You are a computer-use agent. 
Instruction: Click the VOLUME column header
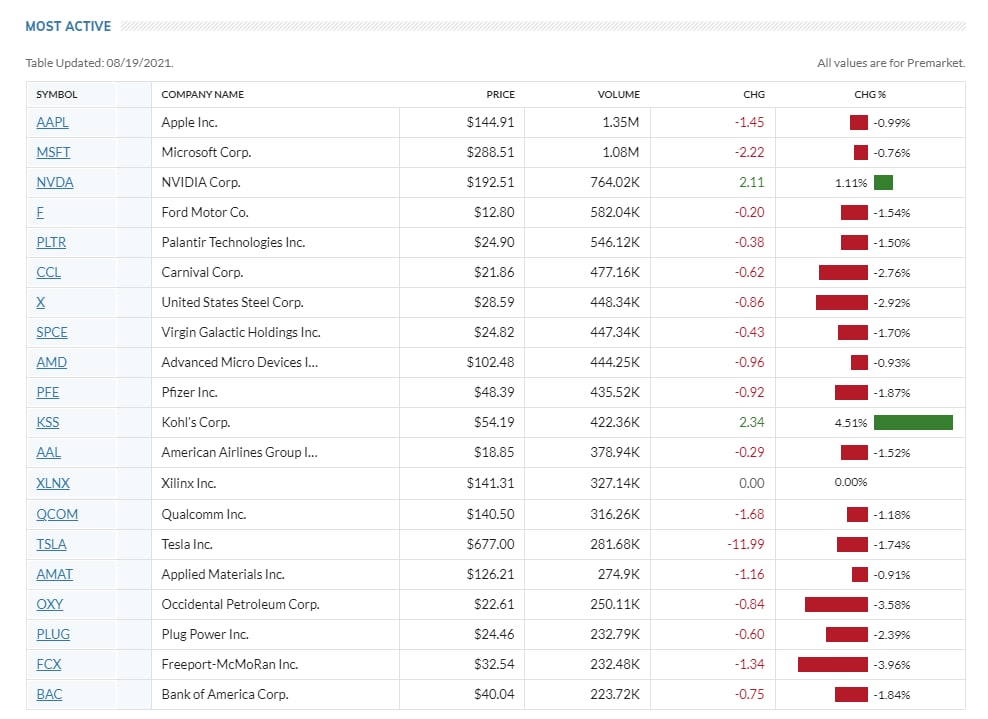point(618,95)
